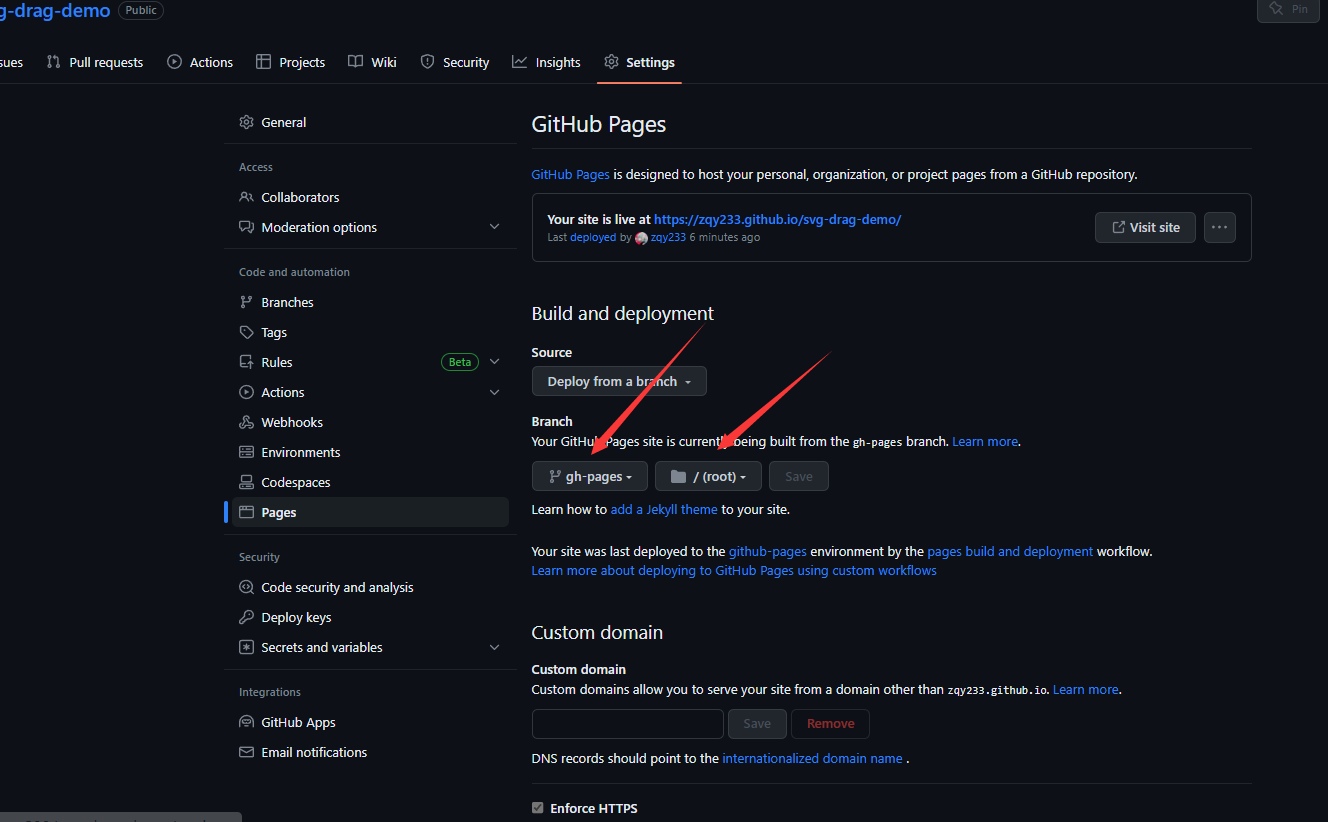Click the Webhooks icon

[246, 422]
